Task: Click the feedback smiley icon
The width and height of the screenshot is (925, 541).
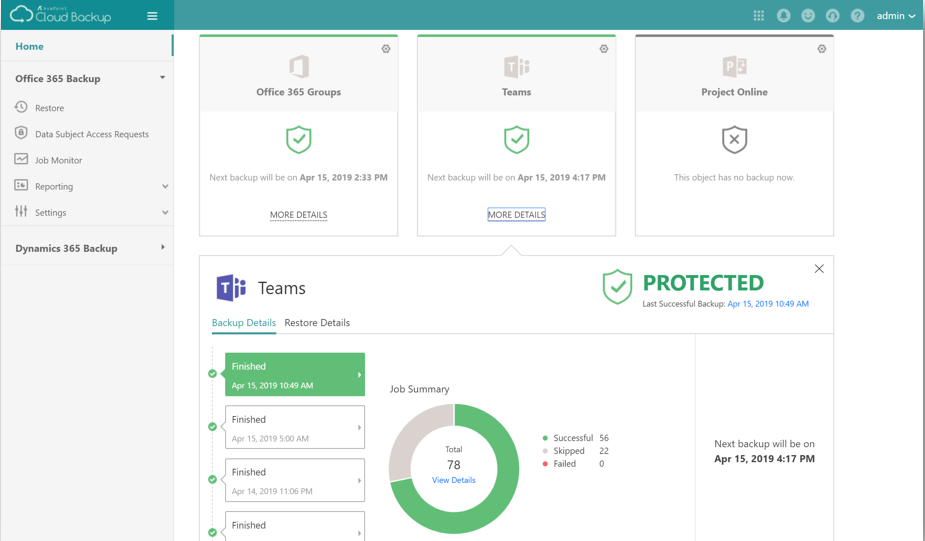Action: click(808, 16)
